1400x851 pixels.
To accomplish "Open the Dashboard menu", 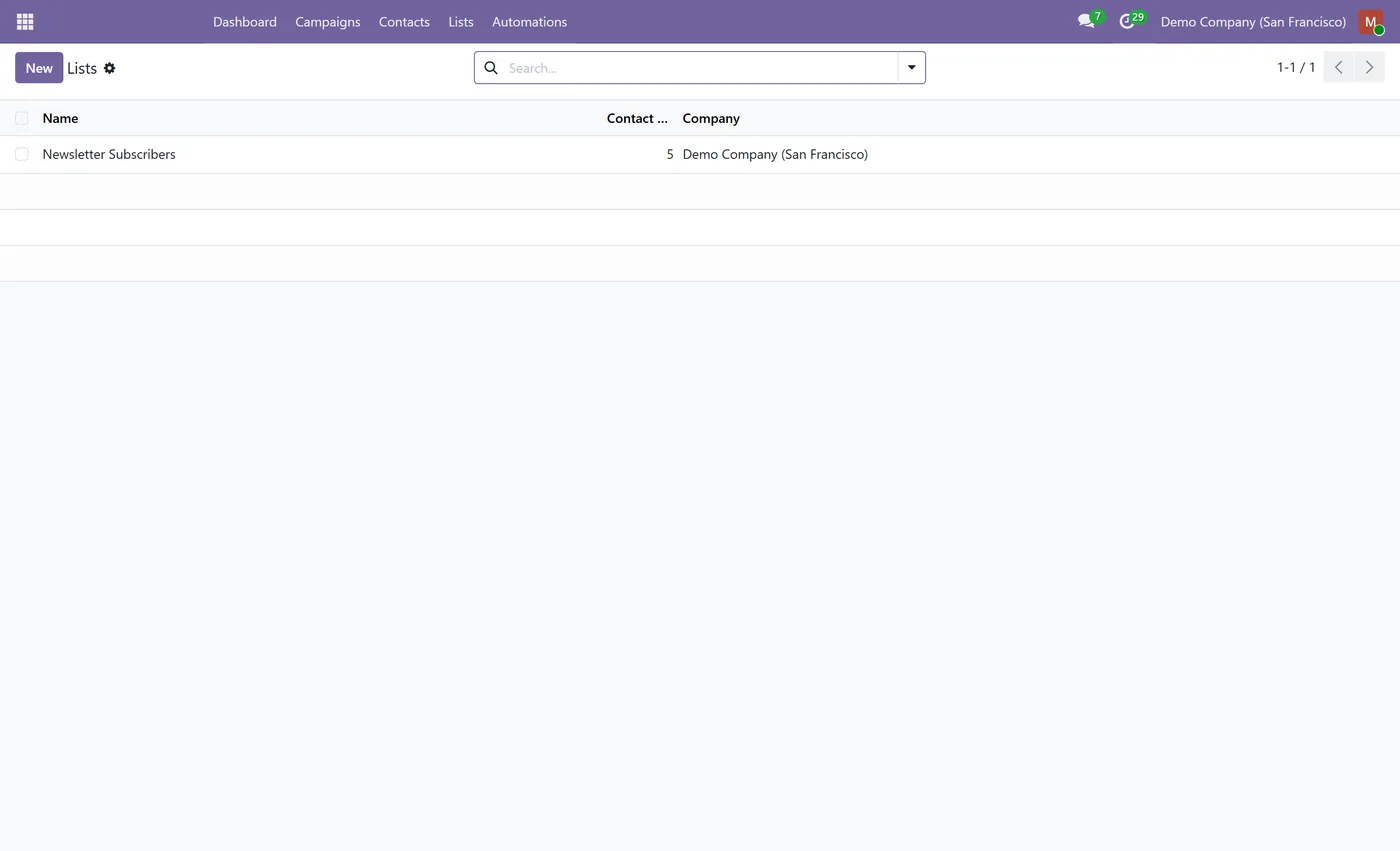I will [245, 22].
